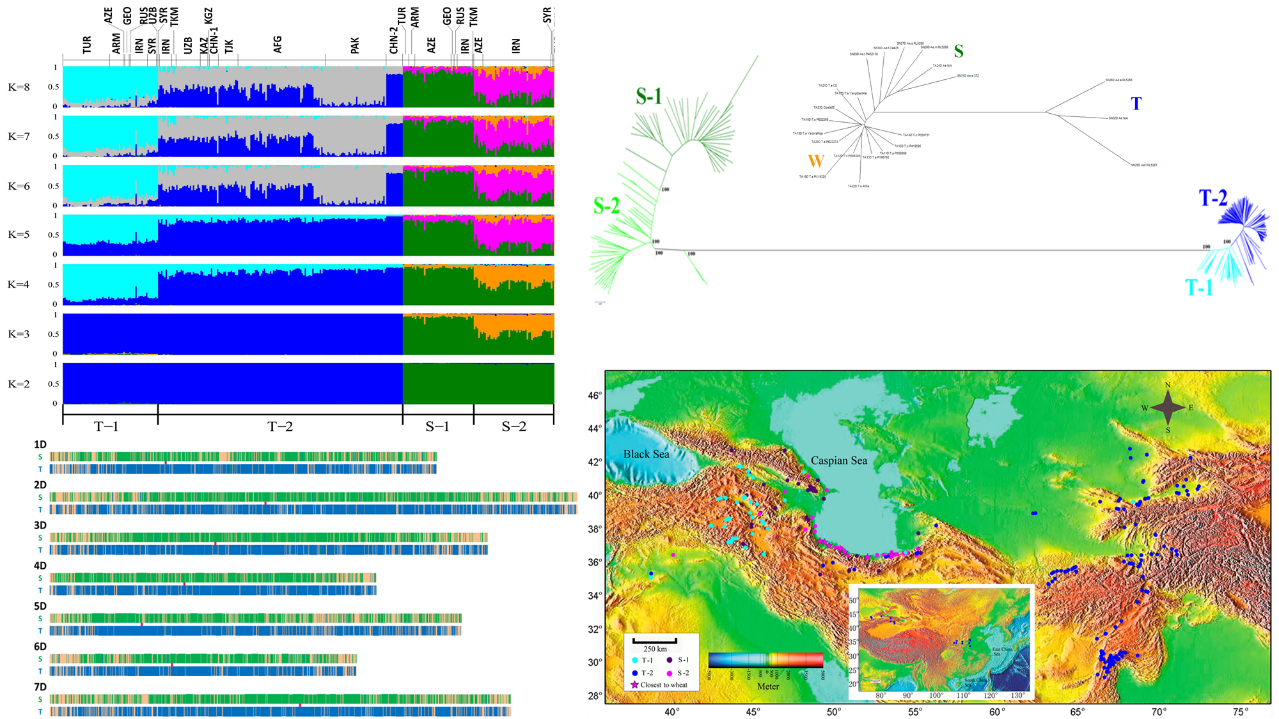1279x719 pixels.
Task: Click the 1D chromosome label
Action: pyautogui.click(x=41, y=444)
